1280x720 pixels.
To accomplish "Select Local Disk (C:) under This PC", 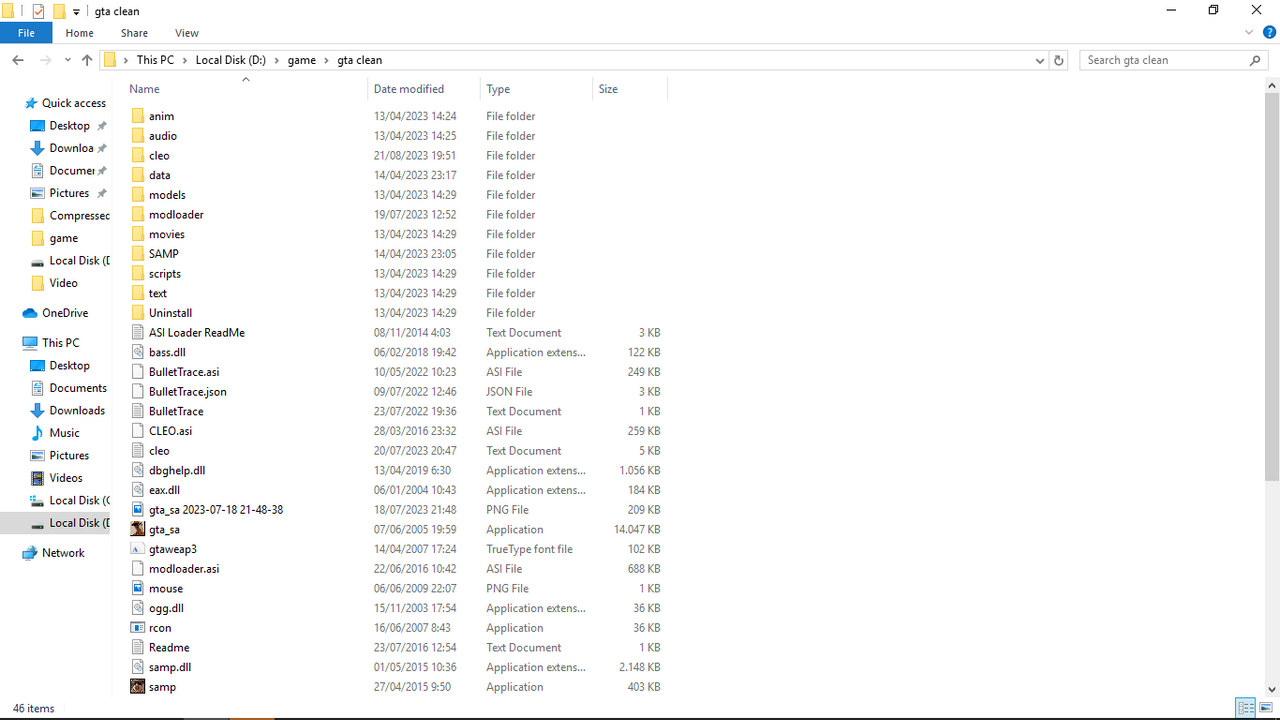I will click(79, 500).
